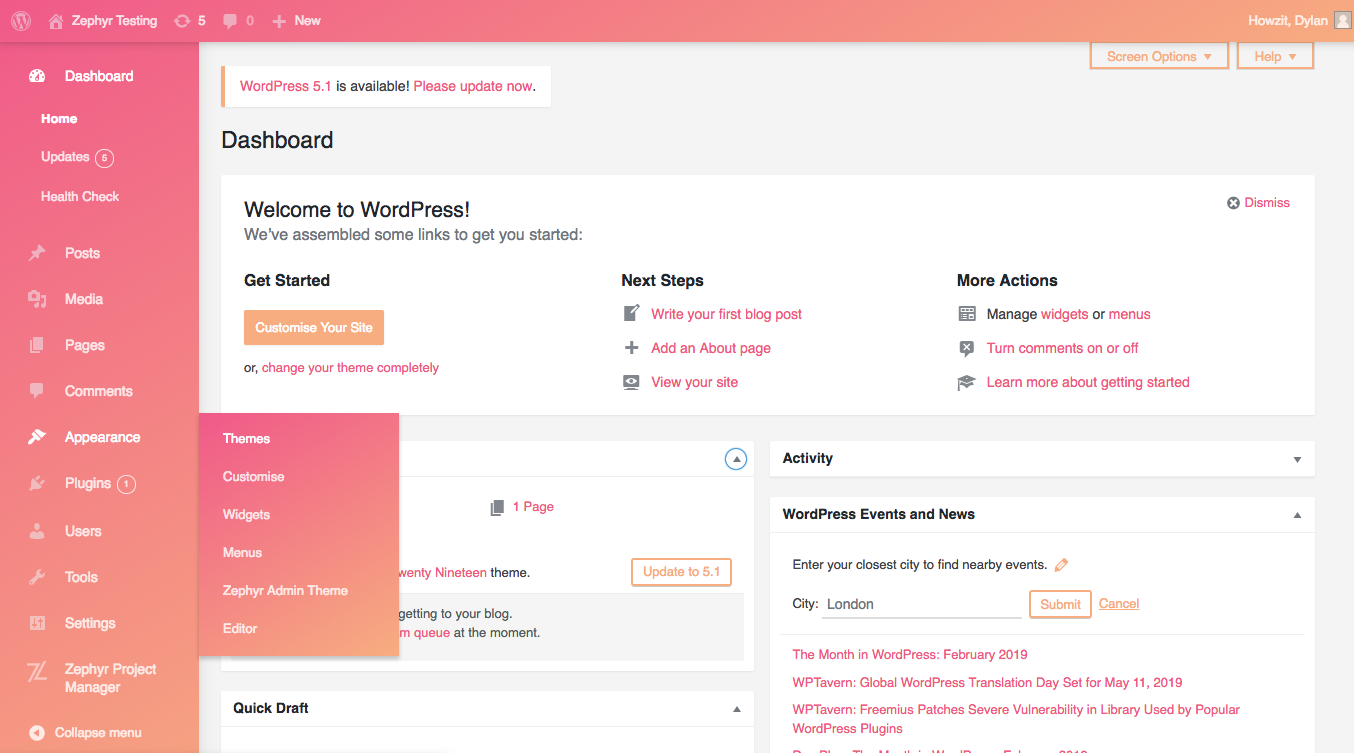This screenshot has width=1354, height=753.
Task: Click the pencil icon to edit closest city
Action: point(1060,564)
